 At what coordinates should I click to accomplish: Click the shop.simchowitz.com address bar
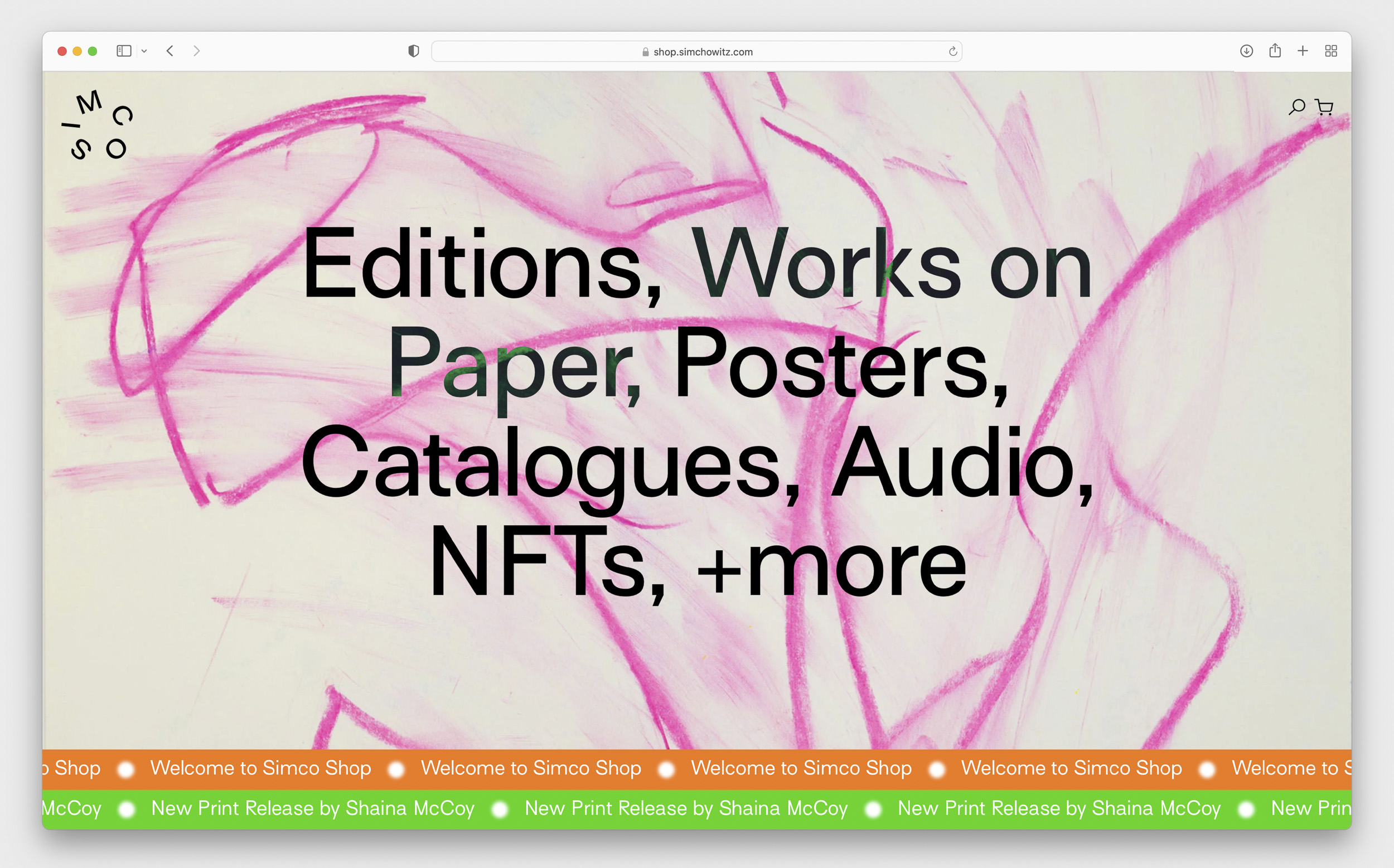click(x=702, y=52)
